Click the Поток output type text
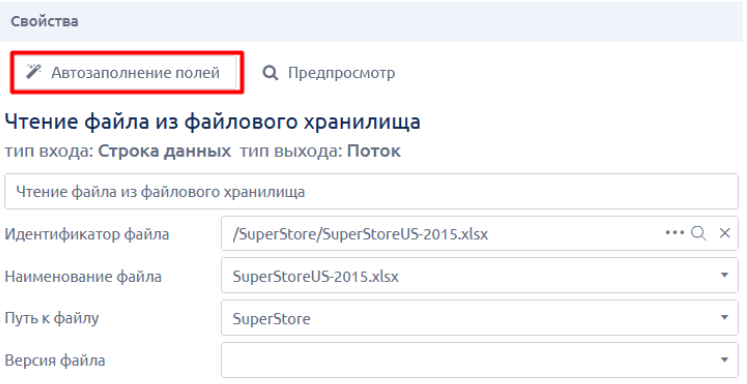747x384 pixels. pos(374,151)
